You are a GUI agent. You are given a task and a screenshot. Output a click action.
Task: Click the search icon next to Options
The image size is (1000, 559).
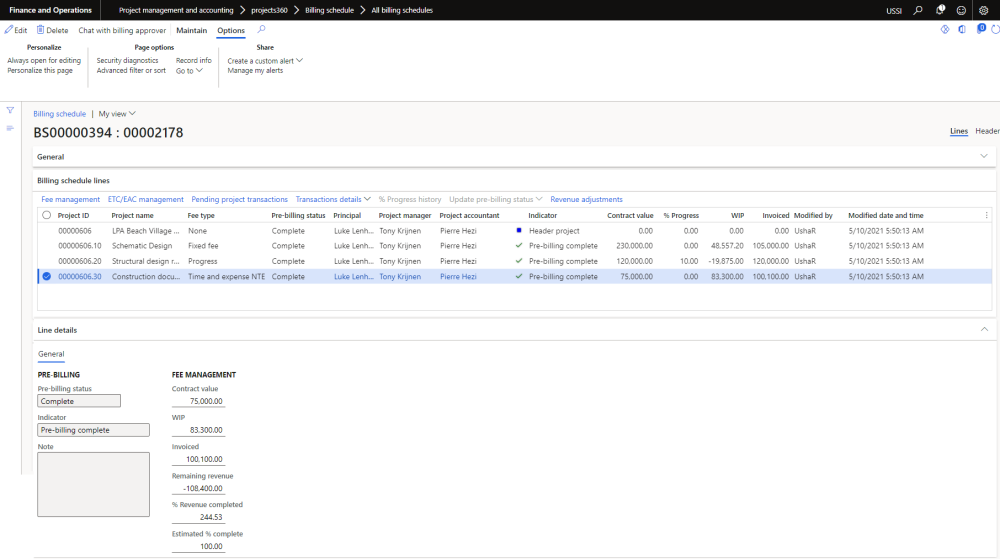(x=262, y=30)
